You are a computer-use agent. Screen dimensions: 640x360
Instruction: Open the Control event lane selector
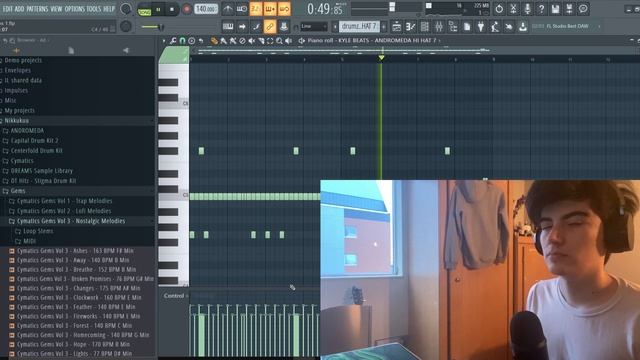(176, 296)
